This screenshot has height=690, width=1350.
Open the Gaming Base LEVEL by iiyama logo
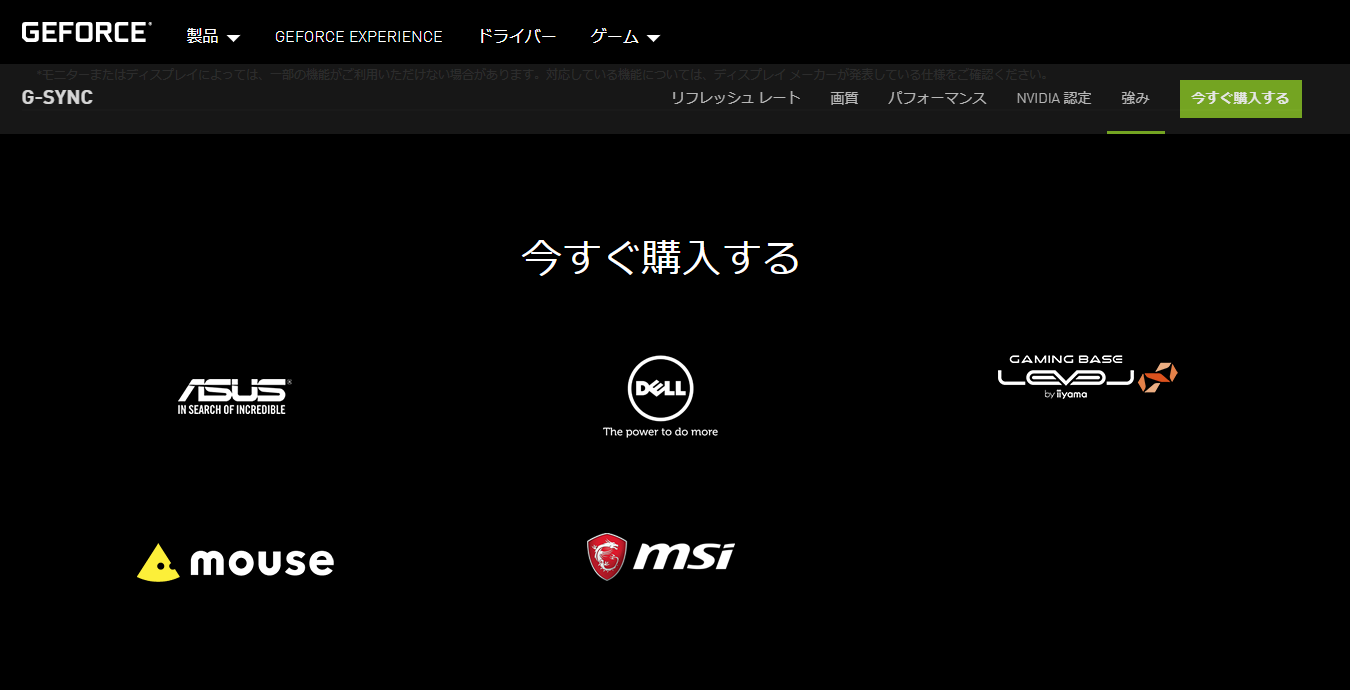coord(1087,376)
